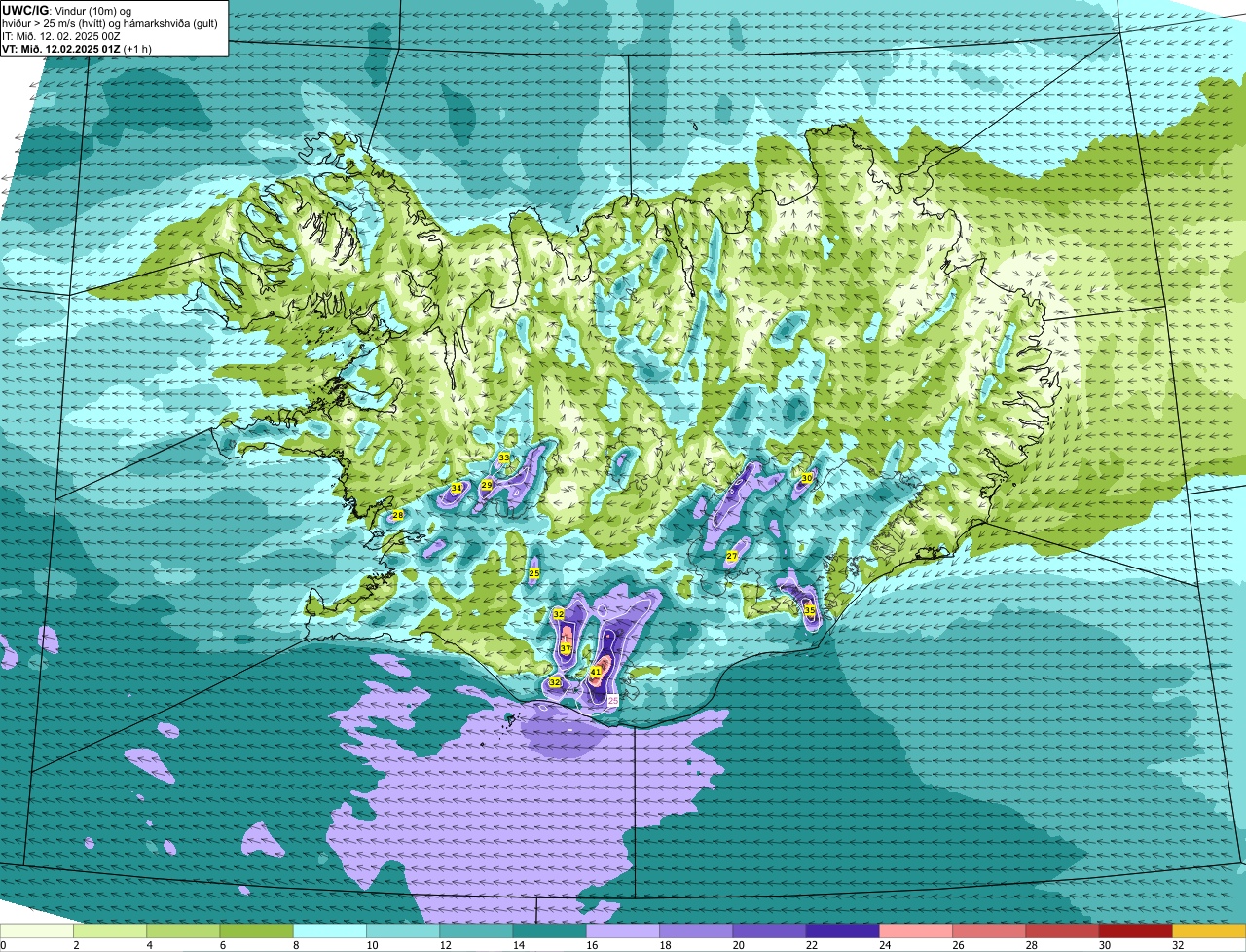This screenshot has width=1246, height=952.
Task: Click the lavender 16–18 legend swatch
Action: coord(623,932)
